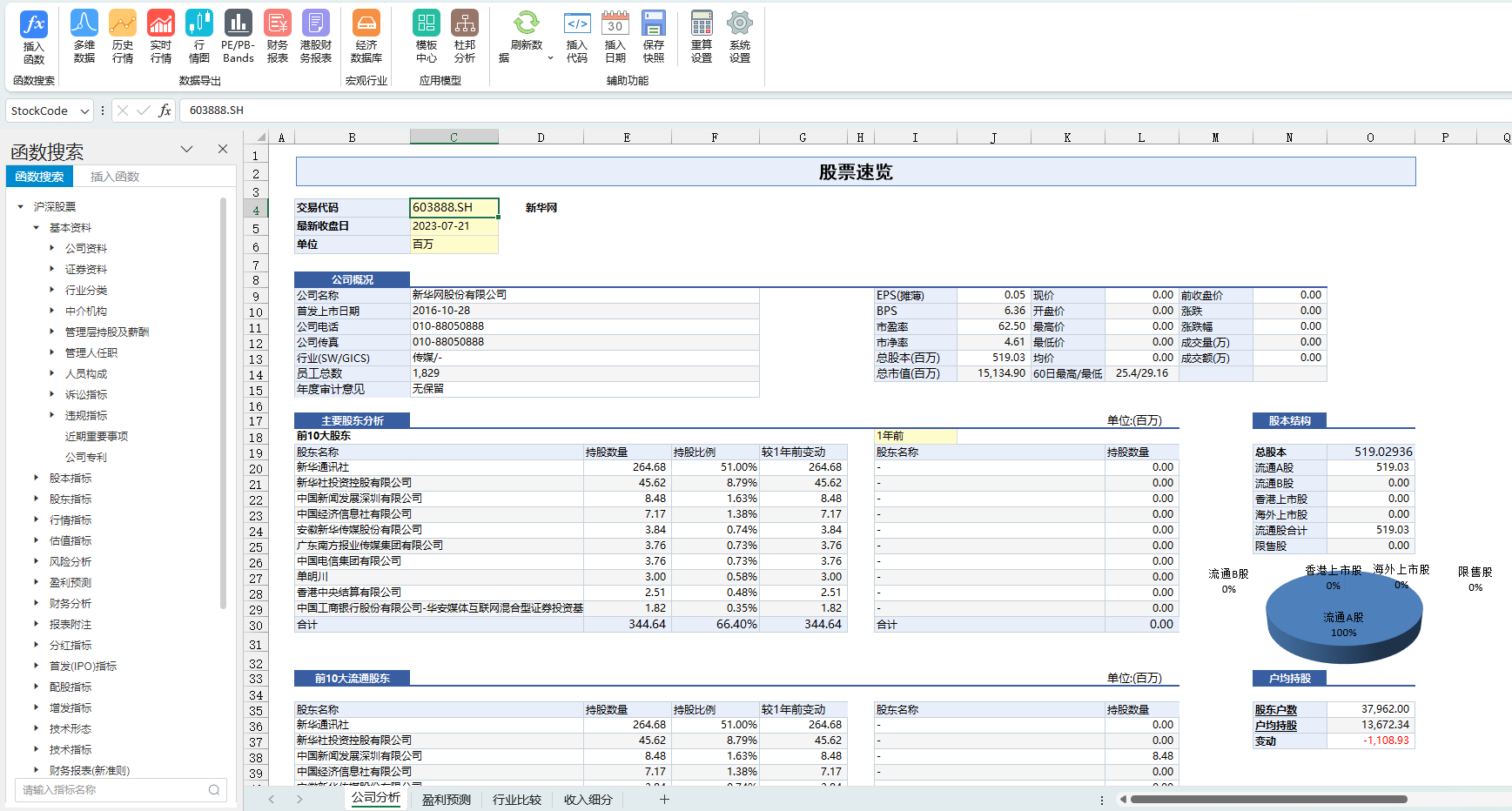Click the previous sheet navigation arrow
1512x811 pixels.
point(272,799)
